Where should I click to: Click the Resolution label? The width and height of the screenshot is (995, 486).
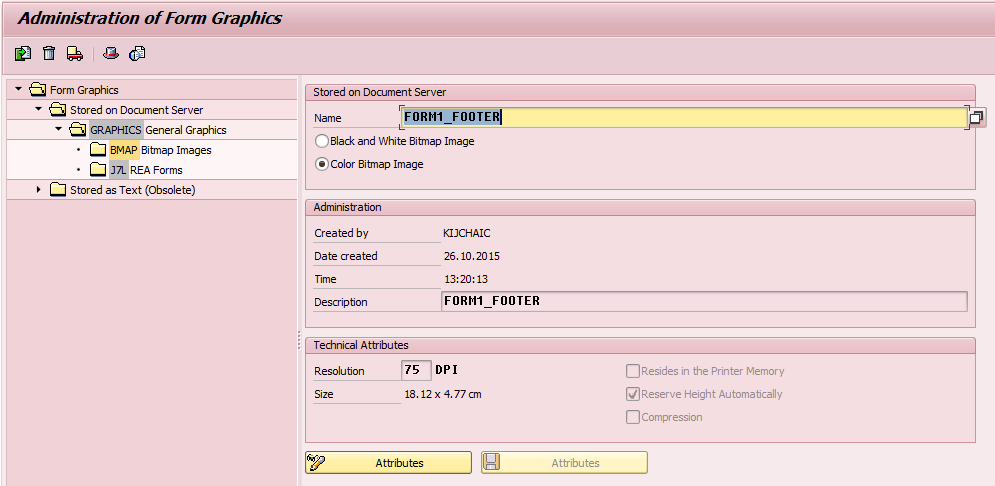tap(339, 371)
